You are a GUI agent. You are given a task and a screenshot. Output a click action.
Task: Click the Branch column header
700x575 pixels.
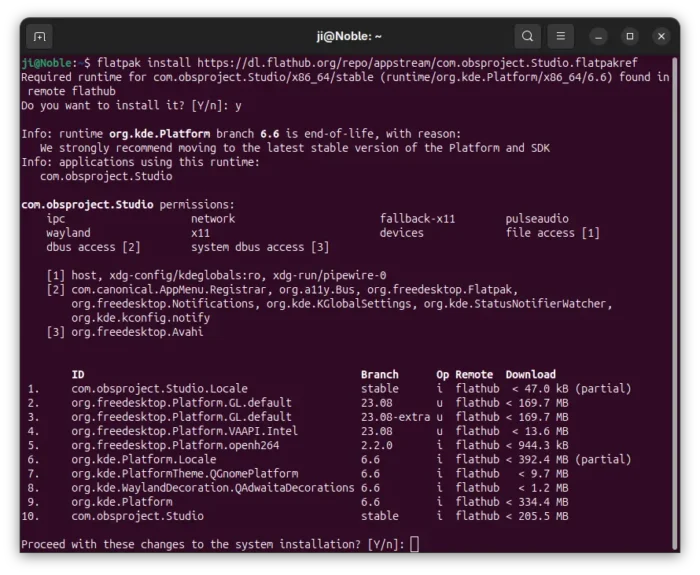380,375
